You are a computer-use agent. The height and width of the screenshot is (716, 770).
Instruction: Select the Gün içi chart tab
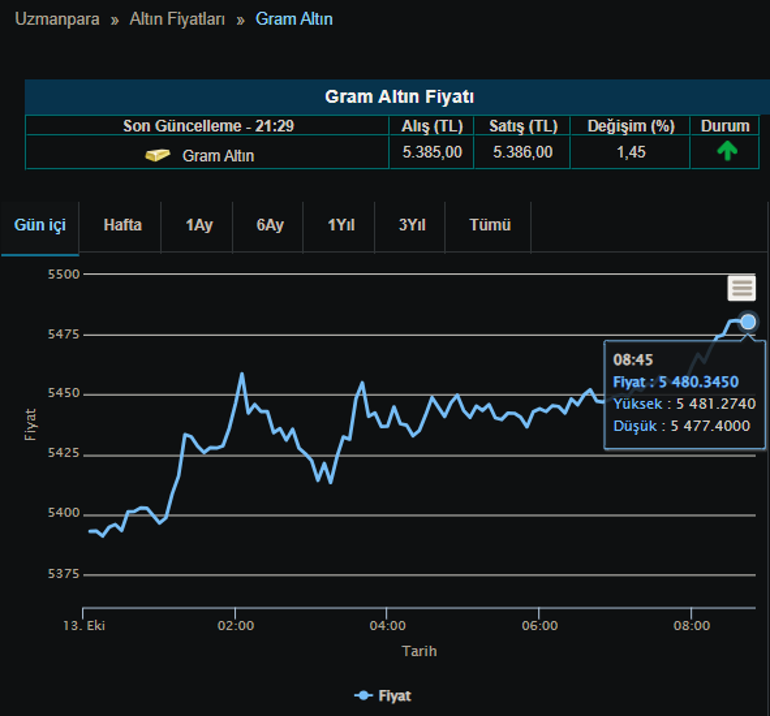(x=40, y=225)
